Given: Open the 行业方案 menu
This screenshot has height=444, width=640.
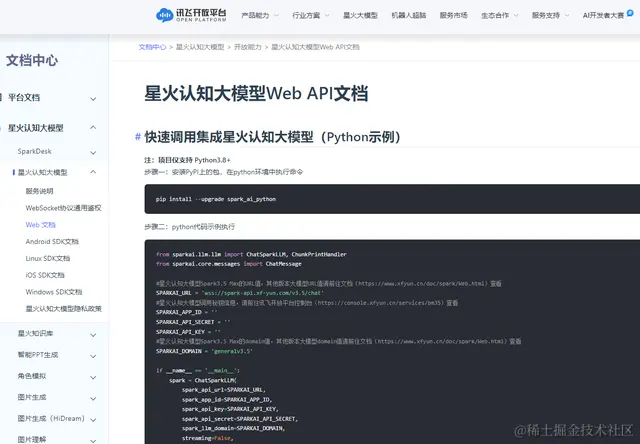Looking at the screenshot, I should click(x=306, y=16).
